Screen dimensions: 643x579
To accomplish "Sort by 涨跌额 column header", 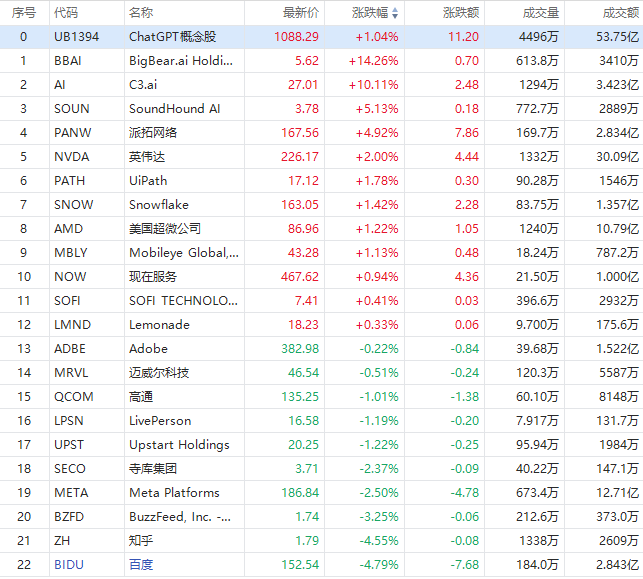I will click(x=460, y=13).
